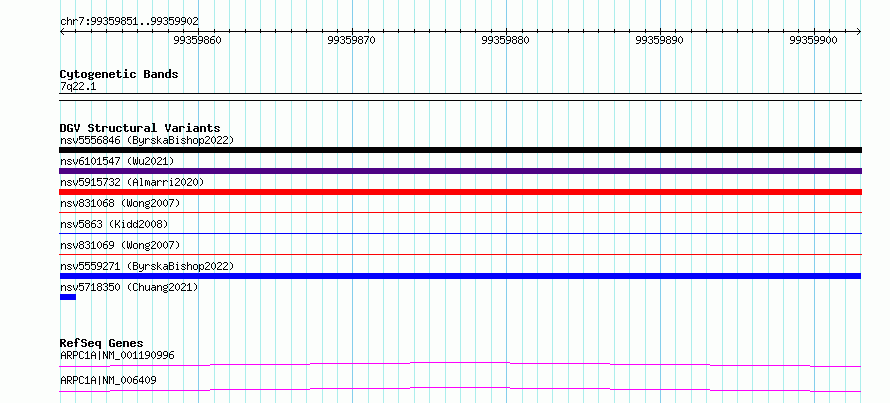Click the chr7:99359851..99359902 coordinate label
Viewport: 890px width, 403px height.
click(129, 21)
